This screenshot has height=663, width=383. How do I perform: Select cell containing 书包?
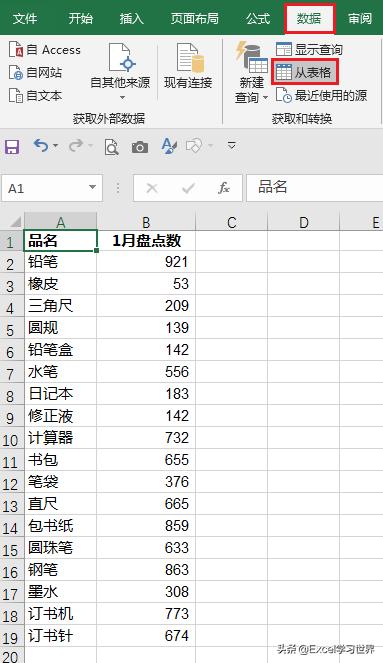(61, 460)
